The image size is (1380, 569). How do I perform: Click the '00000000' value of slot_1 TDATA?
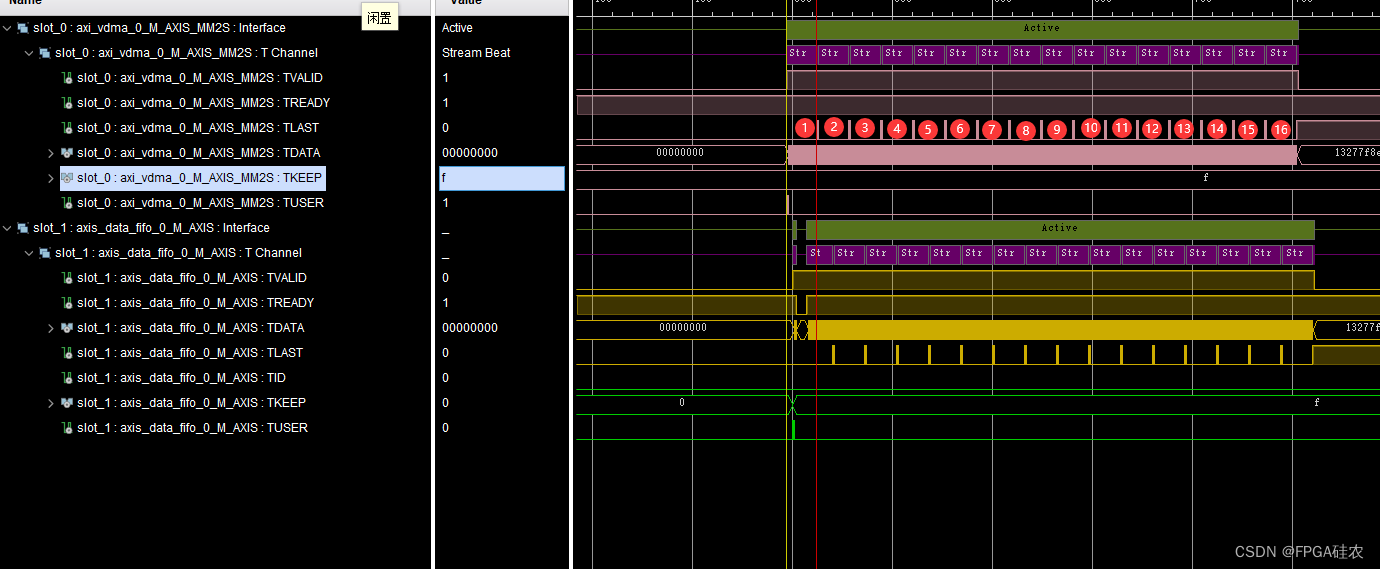pyautogui.click(x=470, y=328)
